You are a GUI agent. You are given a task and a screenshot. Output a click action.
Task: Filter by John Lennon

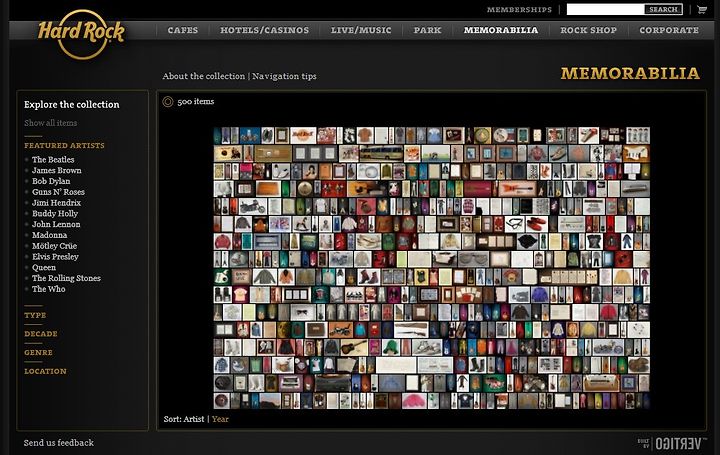(x=56, y=225)
